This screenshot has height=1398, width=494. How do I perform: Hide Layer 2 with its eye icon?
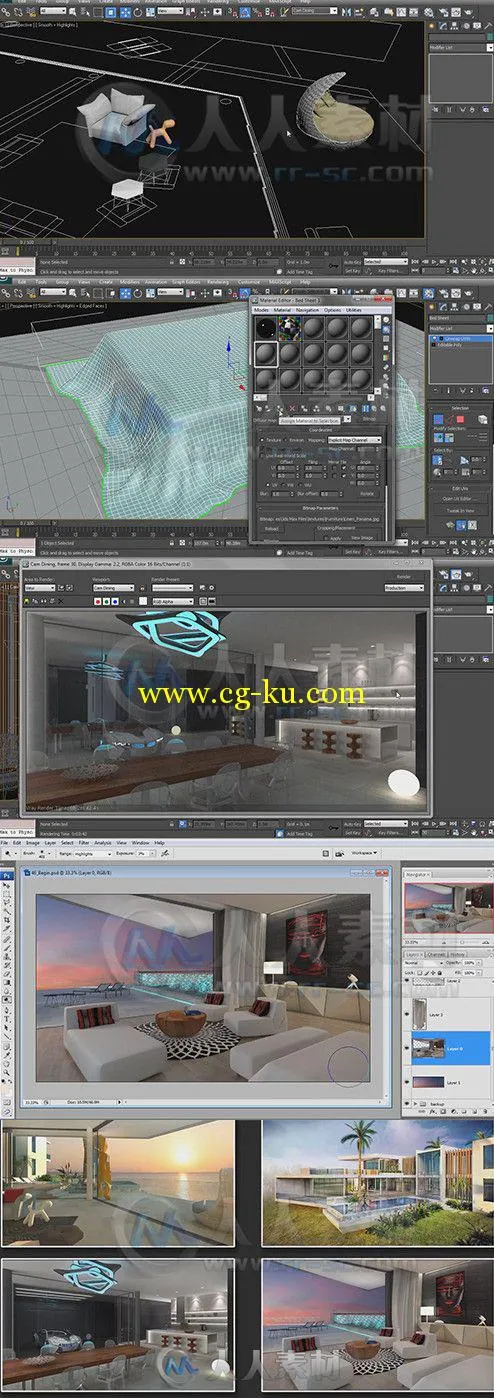coord(408,980)
